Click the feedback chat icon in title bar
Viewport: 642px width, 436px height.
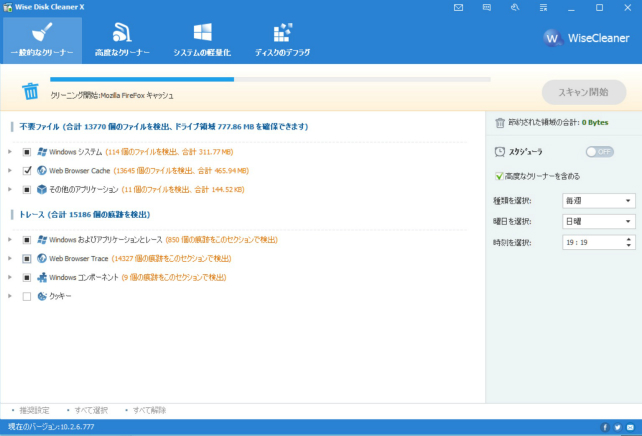coord(487,8)
